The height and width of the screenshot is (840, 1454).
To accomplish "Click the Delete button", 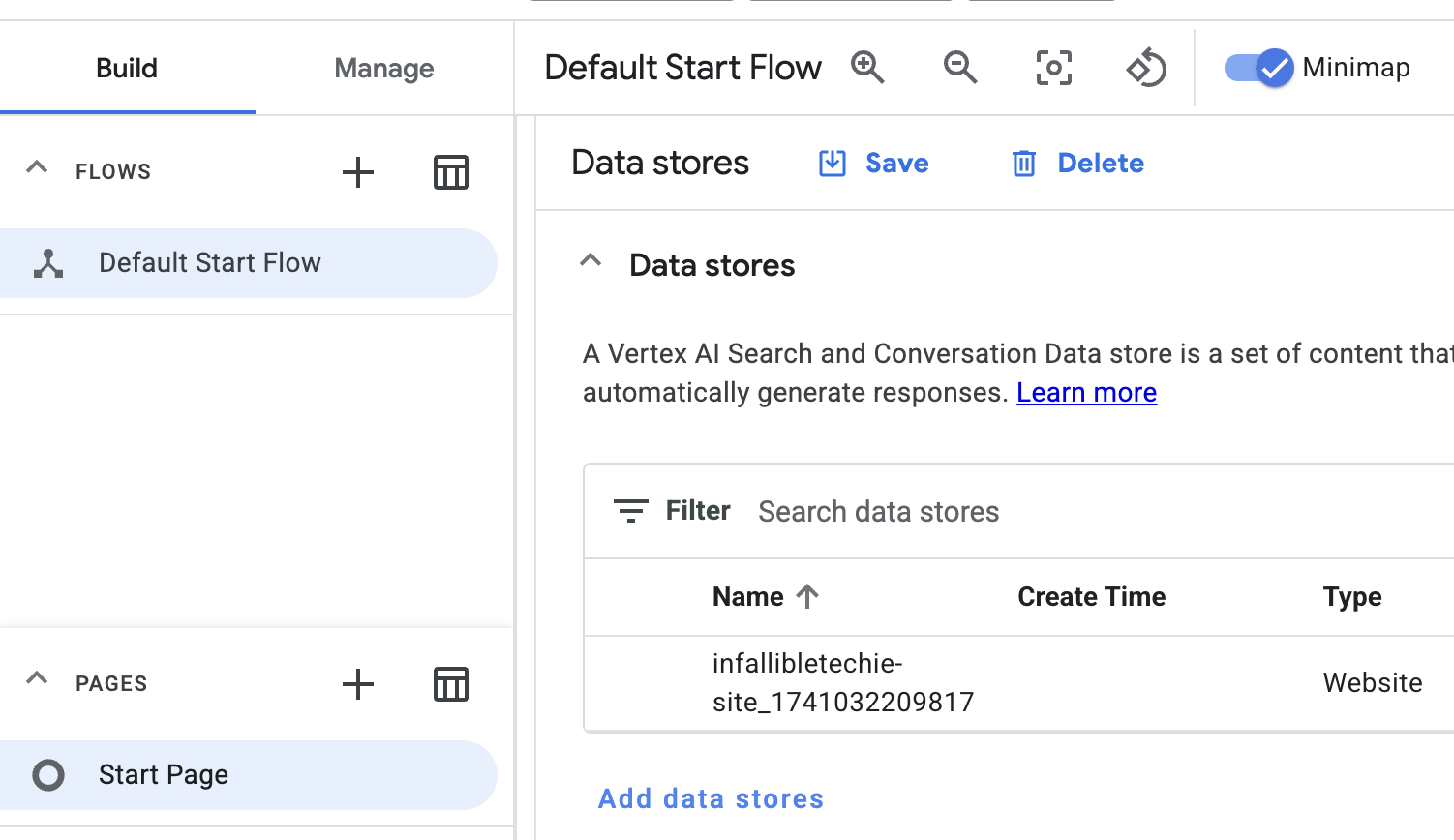I will (x=1078, y=164).
